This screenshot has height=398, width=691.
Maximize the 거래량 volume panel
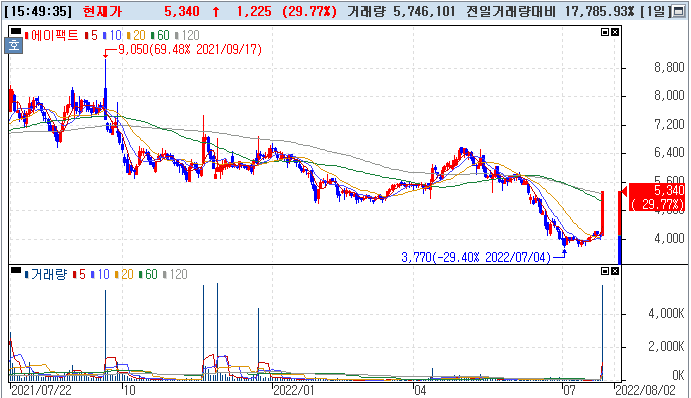coord(605,271)
